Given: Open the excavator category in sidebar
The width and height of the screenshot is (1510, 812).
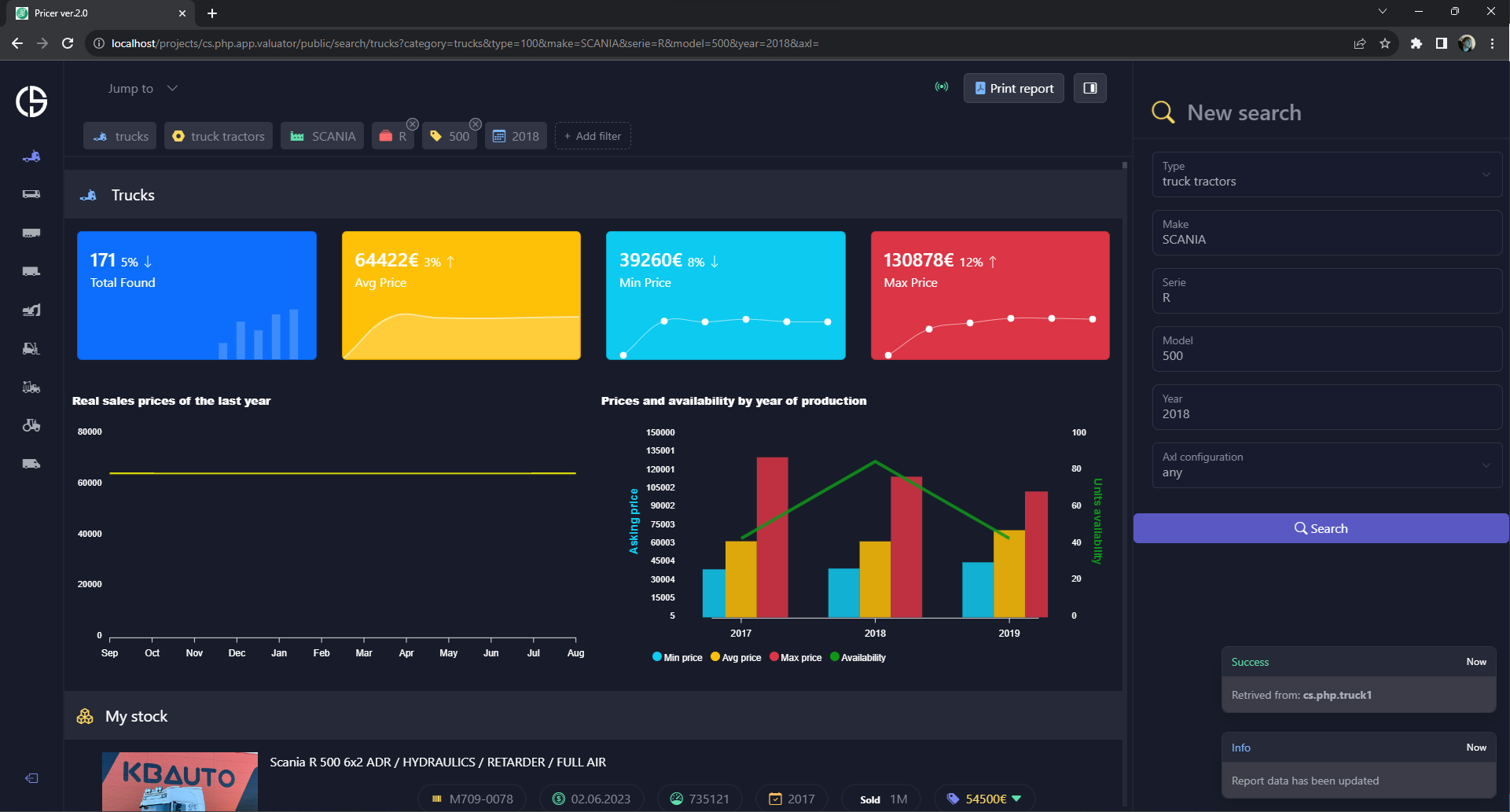Looking at the screenshot, I should [31, 310].
